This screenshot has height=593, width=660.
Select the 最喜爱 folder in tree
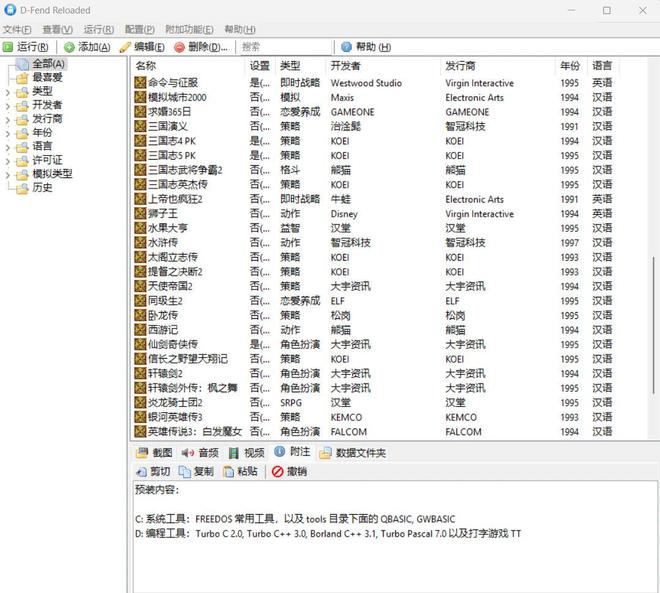click(x=47, y=77)
